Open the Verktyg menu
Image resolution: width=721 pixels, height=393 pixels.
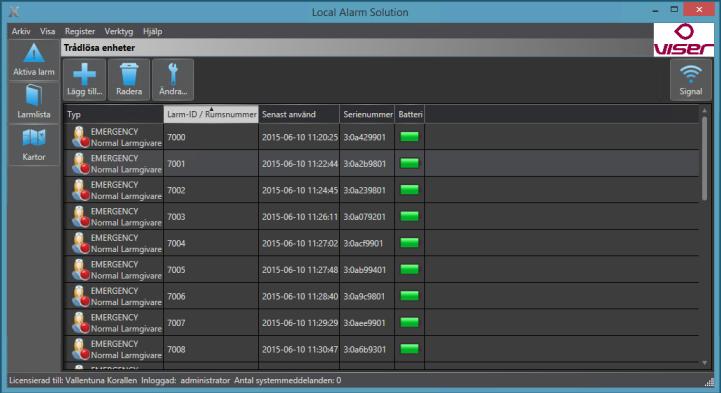coord(119,31)
